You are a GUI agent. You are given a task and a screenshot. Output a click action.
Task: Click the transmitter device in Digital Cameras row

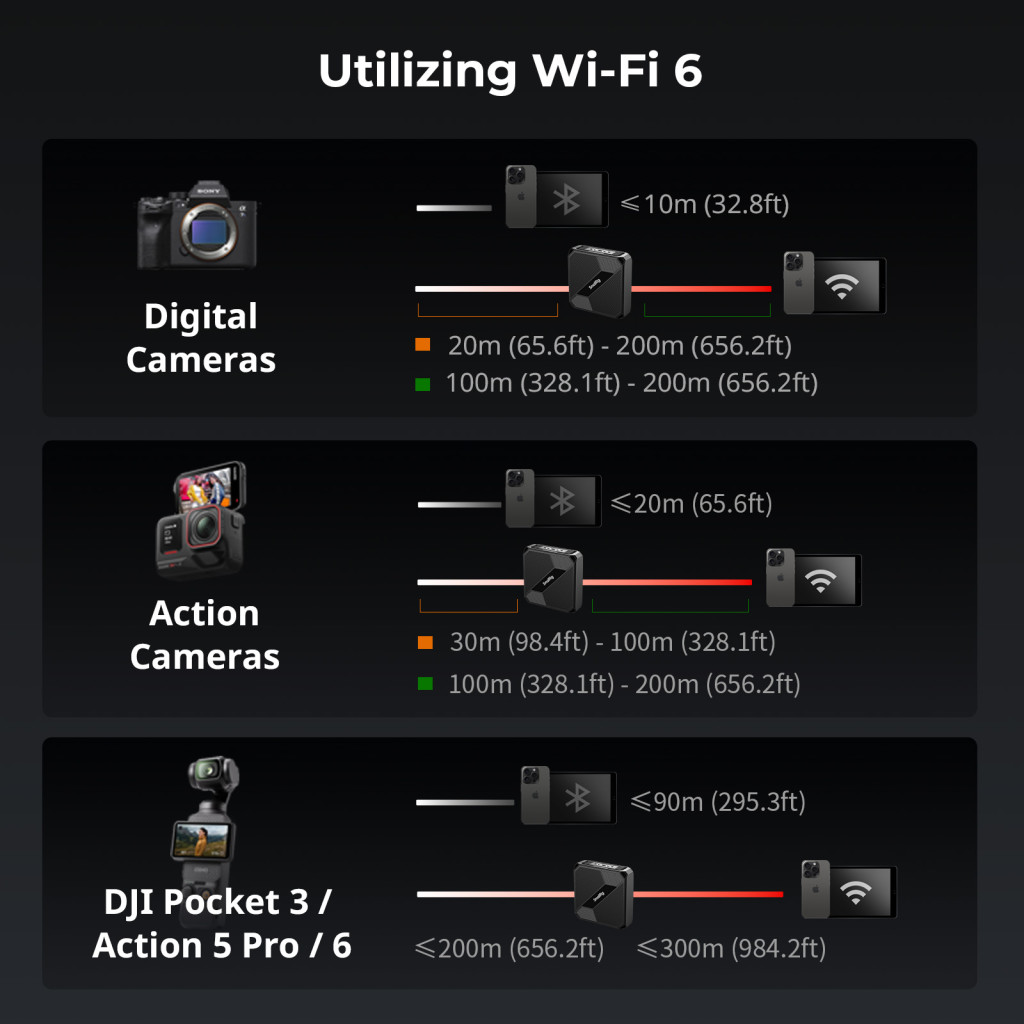coord(599,281)
